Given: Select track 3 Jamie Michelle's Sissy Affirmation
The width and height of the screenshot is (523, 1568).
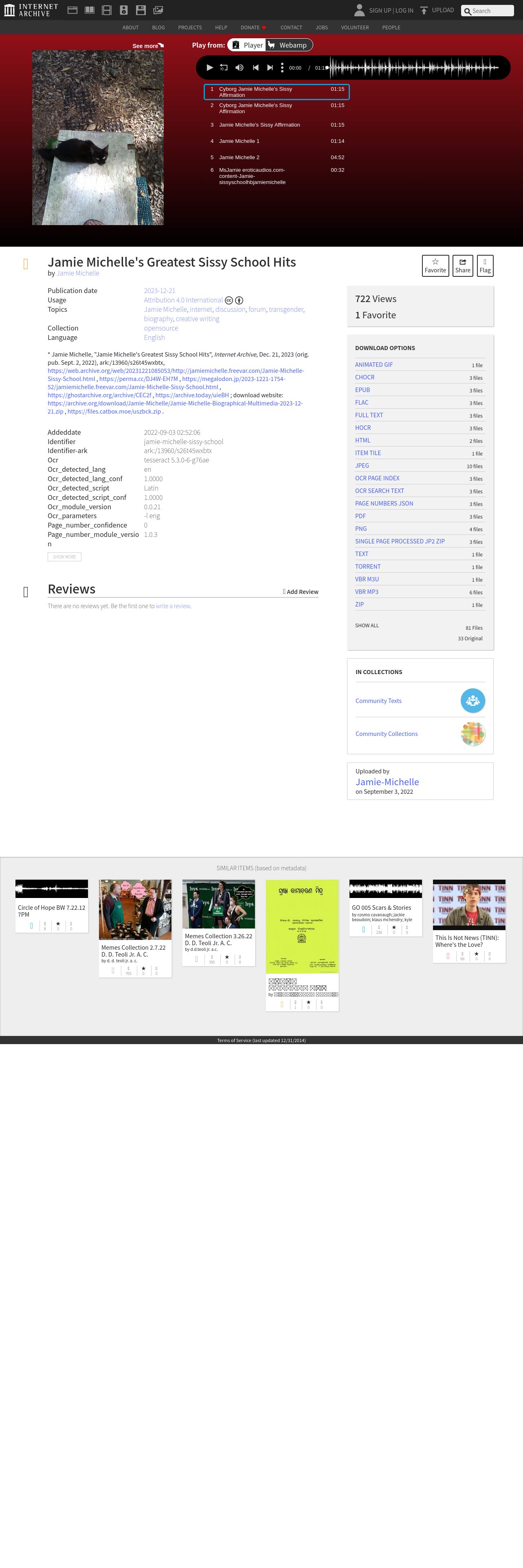Looking at the screenshot, I should pos(277,125).
